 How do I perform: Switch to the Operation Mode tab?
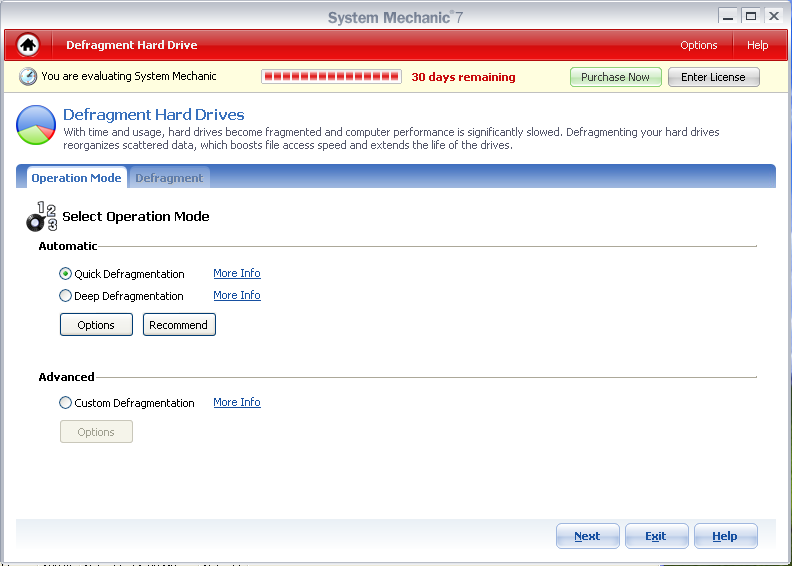(x=76, y=178)
